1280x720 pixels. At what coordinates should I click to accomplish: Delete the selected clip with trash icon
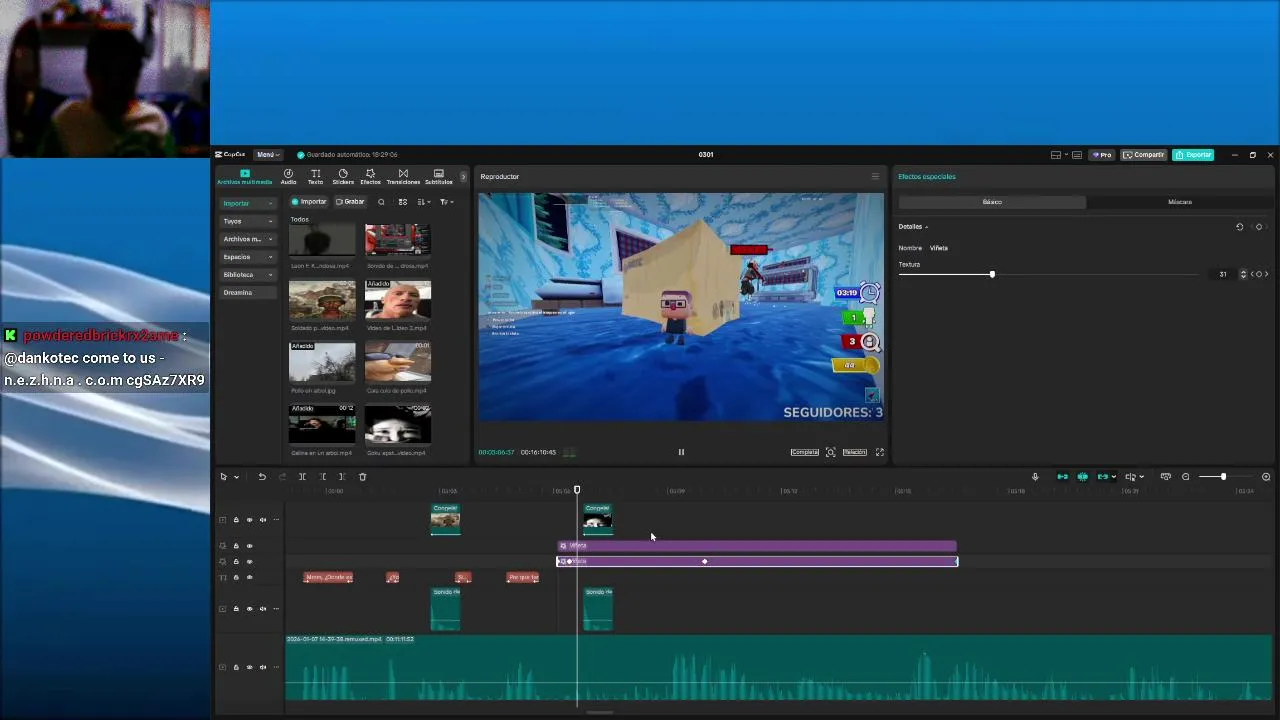(363, 477)
